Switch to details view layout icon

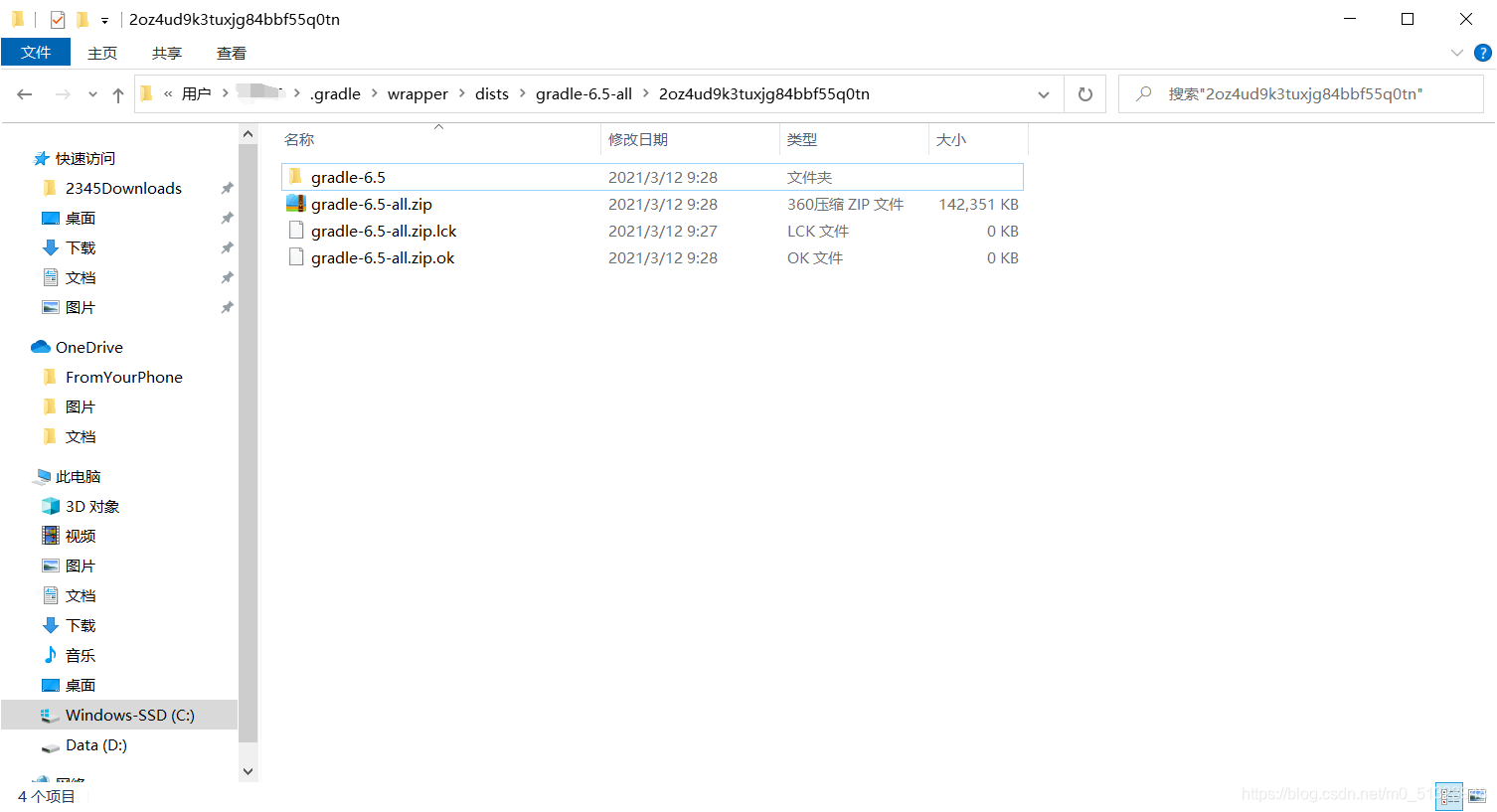pos(1450,796)
